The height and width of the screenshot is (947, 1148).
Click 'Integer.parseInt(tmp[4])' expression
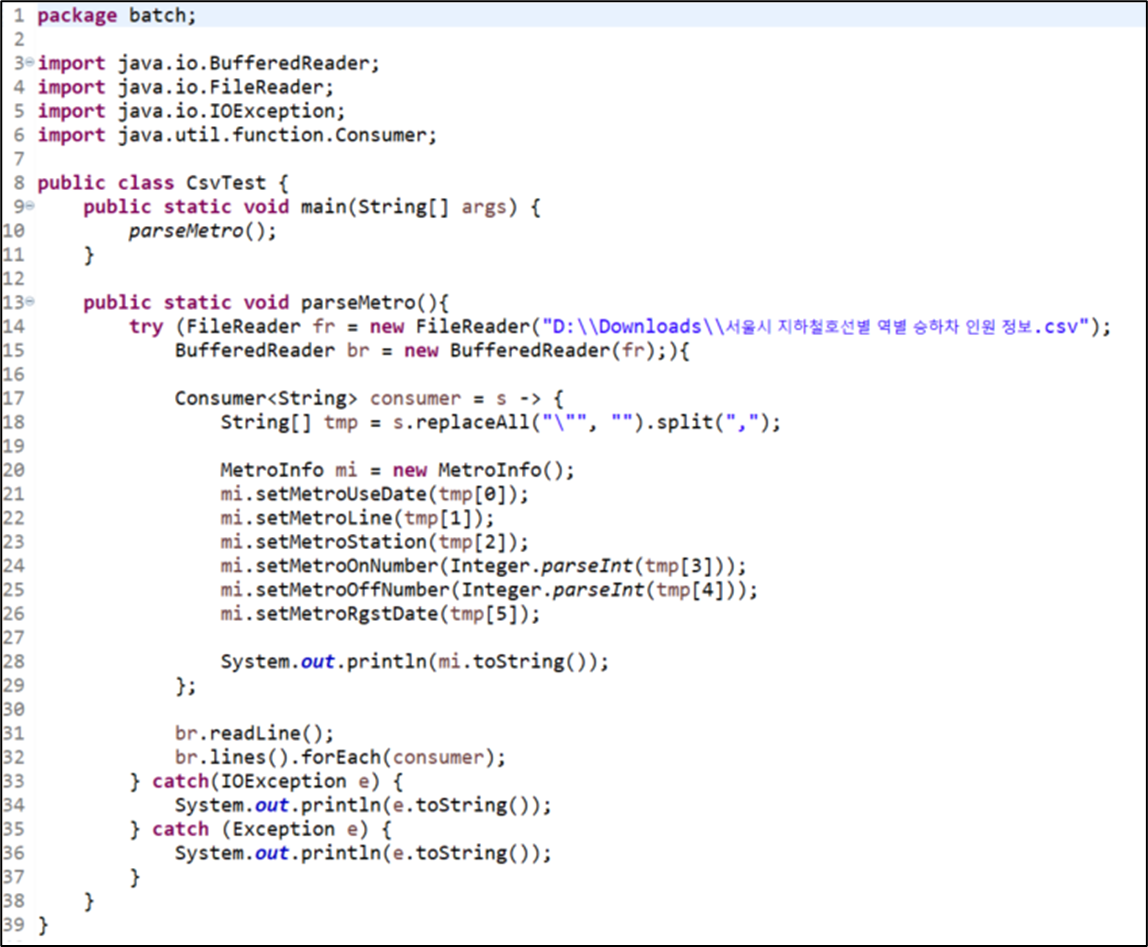point(598,590)
